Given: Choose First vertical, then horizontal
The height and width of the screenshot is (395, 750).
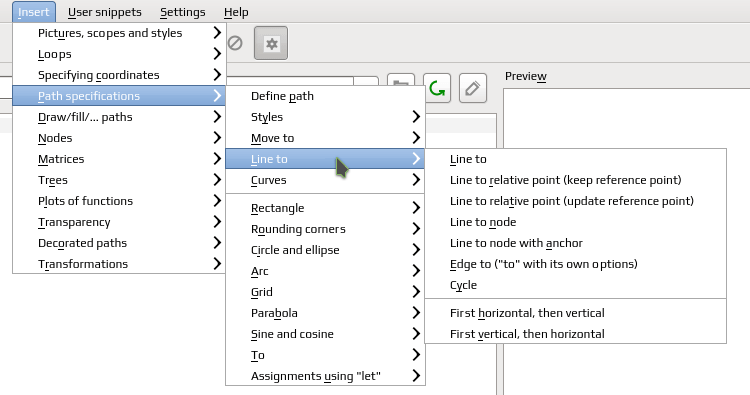Looking at the screenshot, I should click(x=575, y=334).
